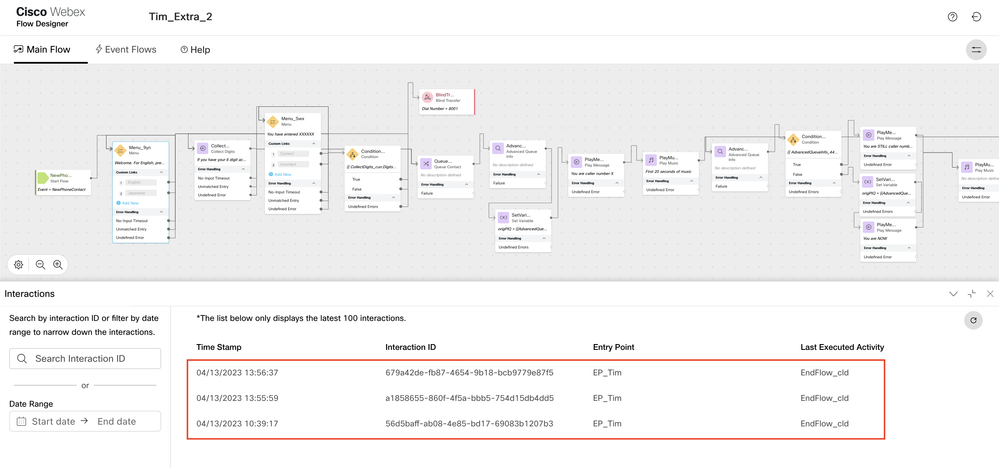The height and width of the screenshot is (468, 999).
Task: Click timestamp 04/13/2023 13:55:59
Action: point(238,398)
